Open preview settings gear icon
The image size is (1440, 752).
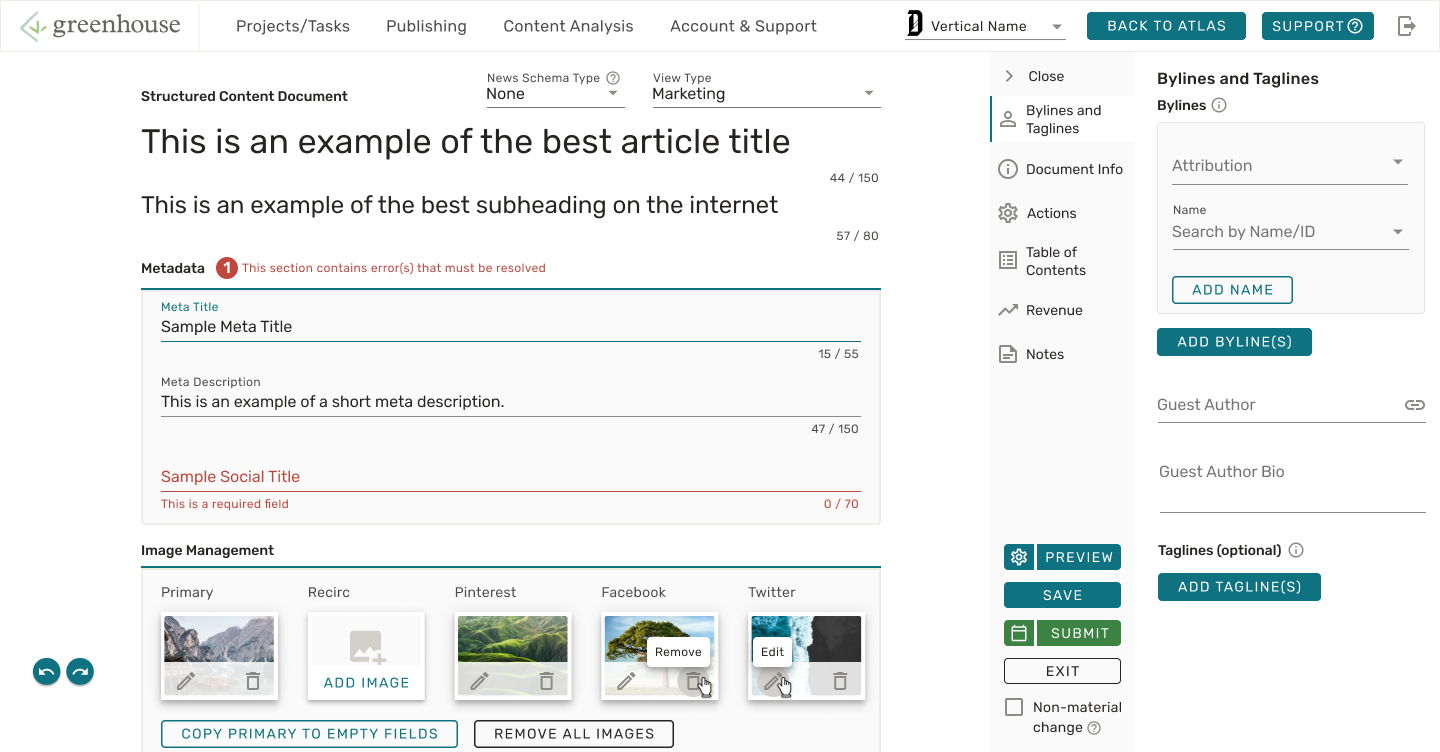[1019, 557]
